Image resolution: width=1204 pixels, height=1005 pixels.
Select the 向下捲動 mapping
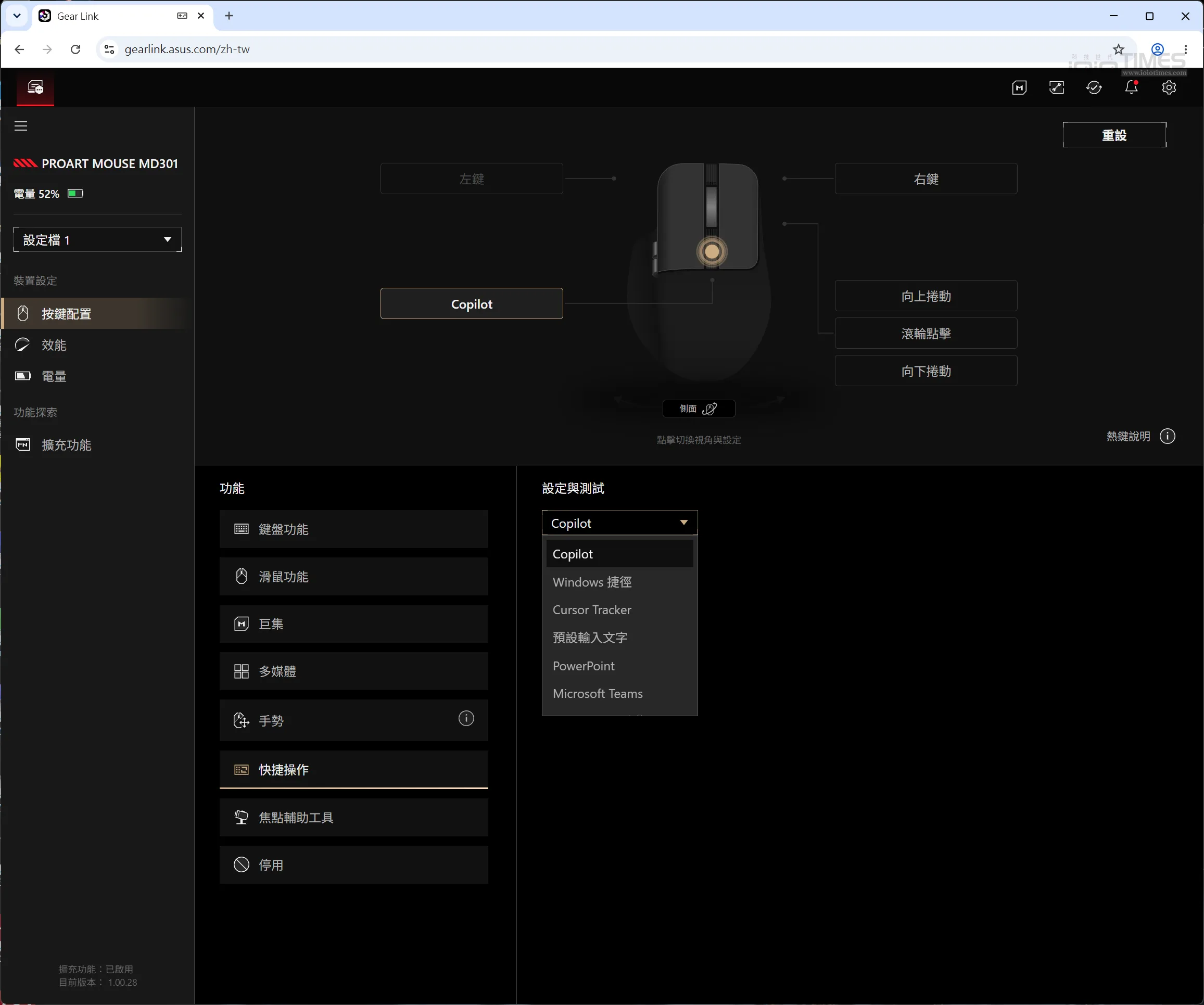926,371
